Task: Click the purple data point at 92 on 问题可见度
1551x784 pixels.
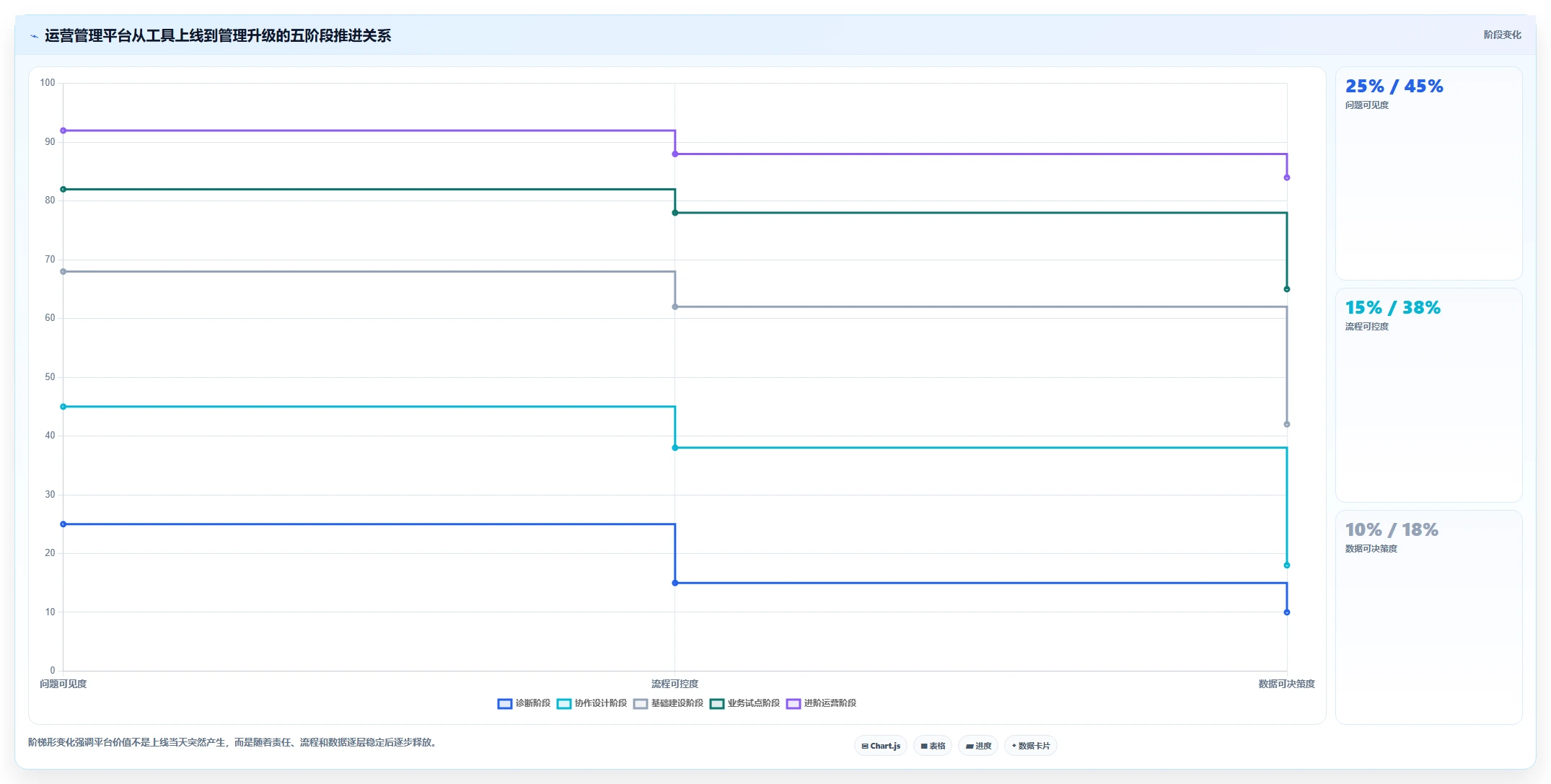Action: click(x=63, y=131)
